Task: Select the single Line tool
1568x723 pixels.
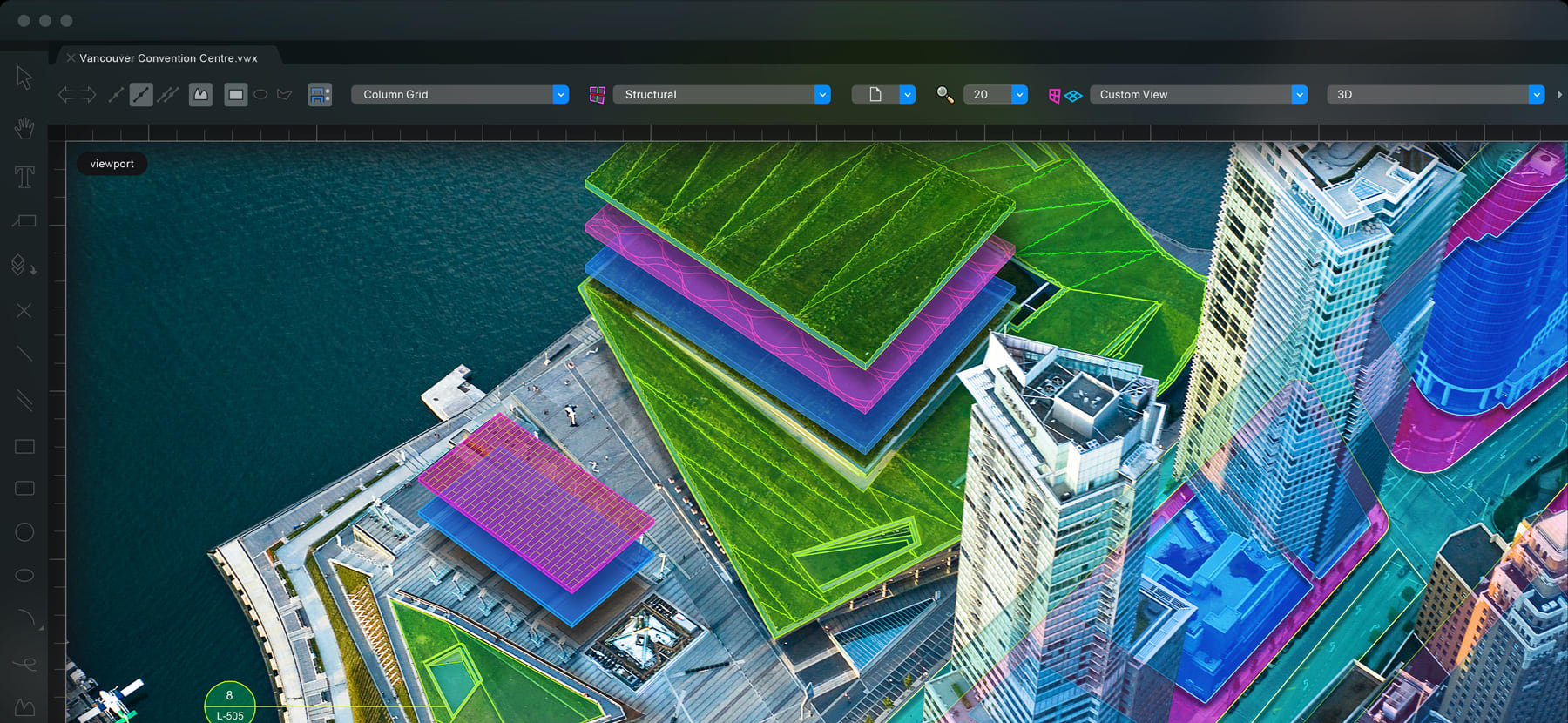Action: [24, 354]
